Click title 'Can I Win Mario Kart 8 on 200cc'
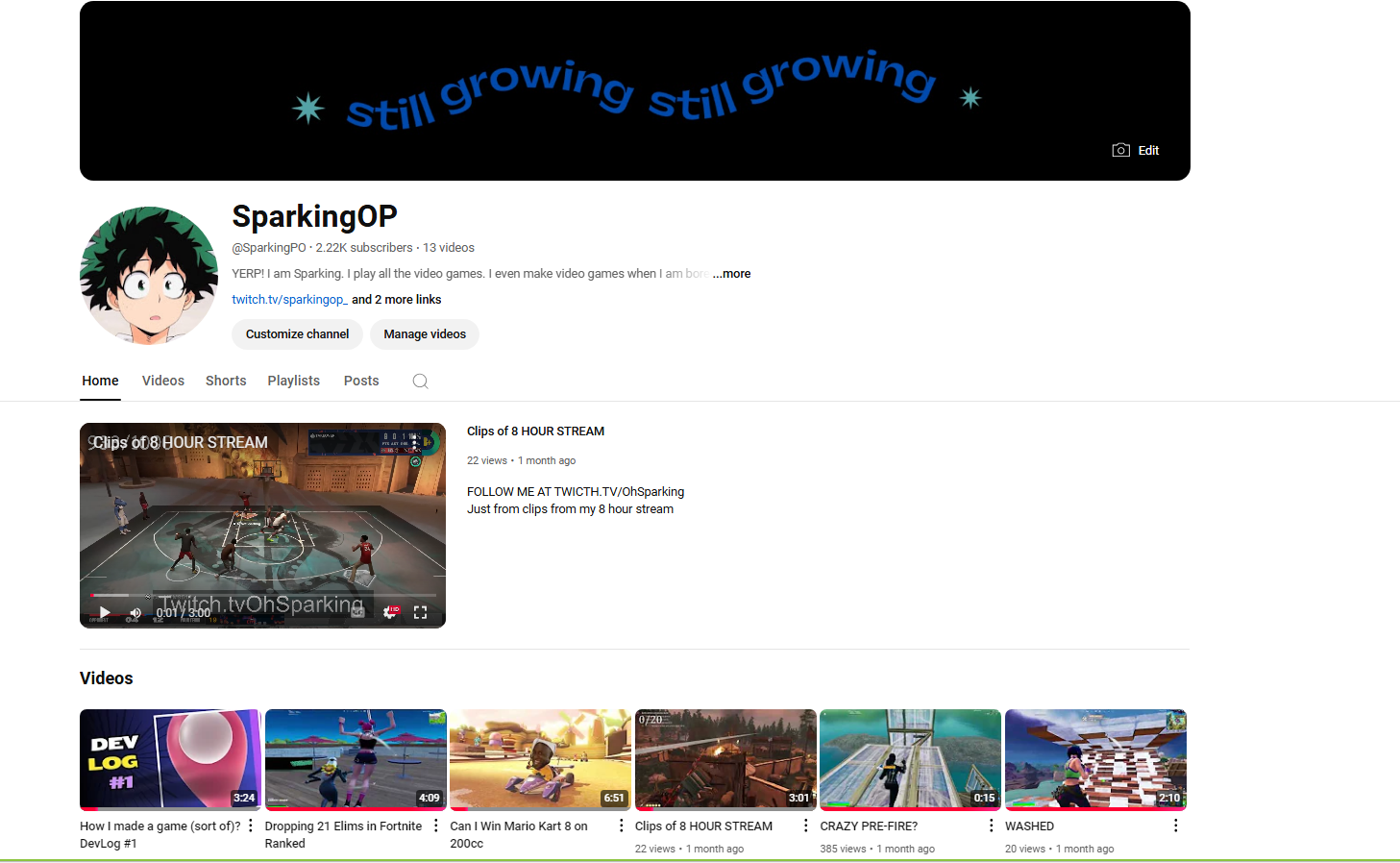The height and width of the screenshot is (863, 1400). (x=519, y=835)
